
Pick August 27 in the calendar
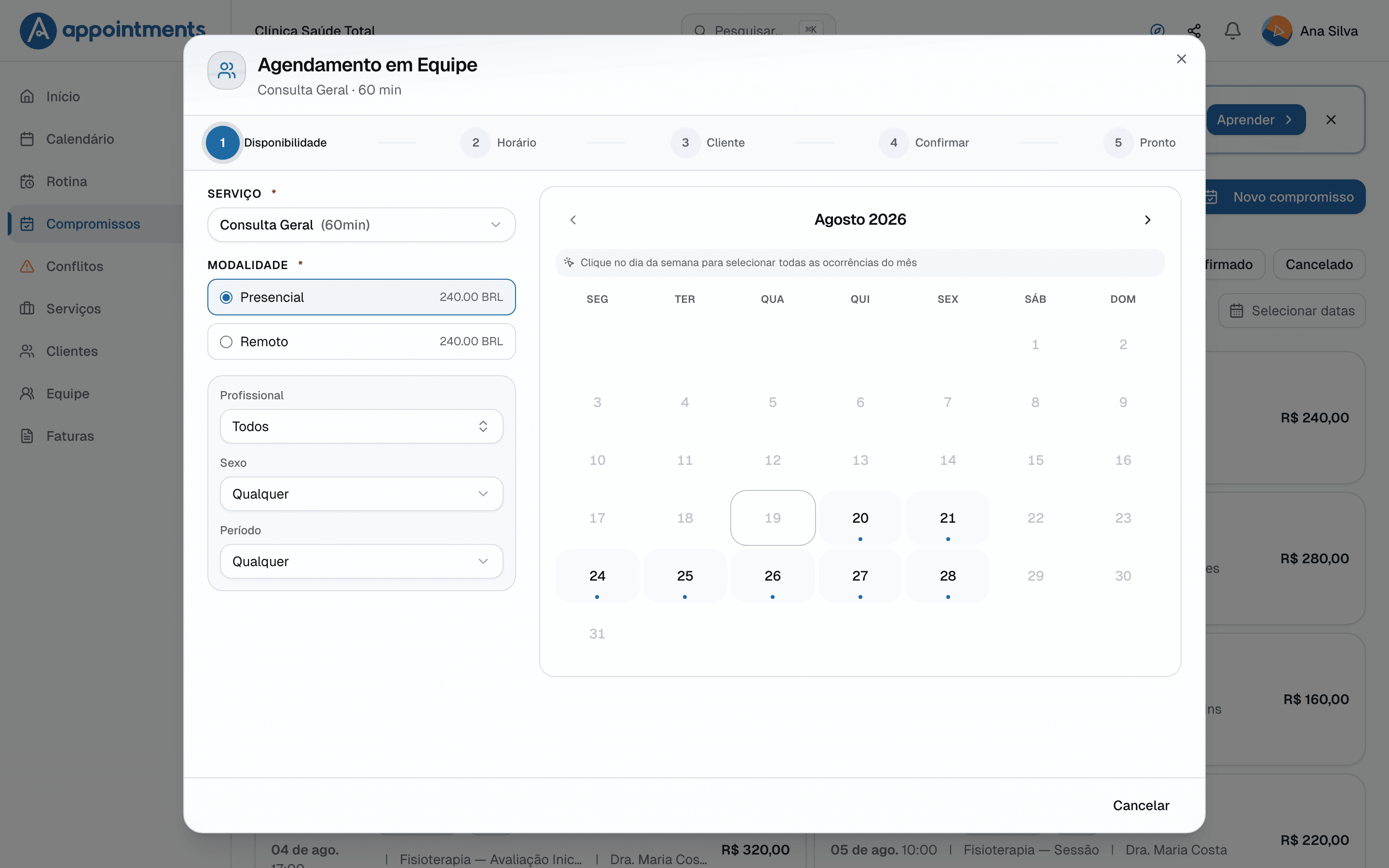(860, 576)
